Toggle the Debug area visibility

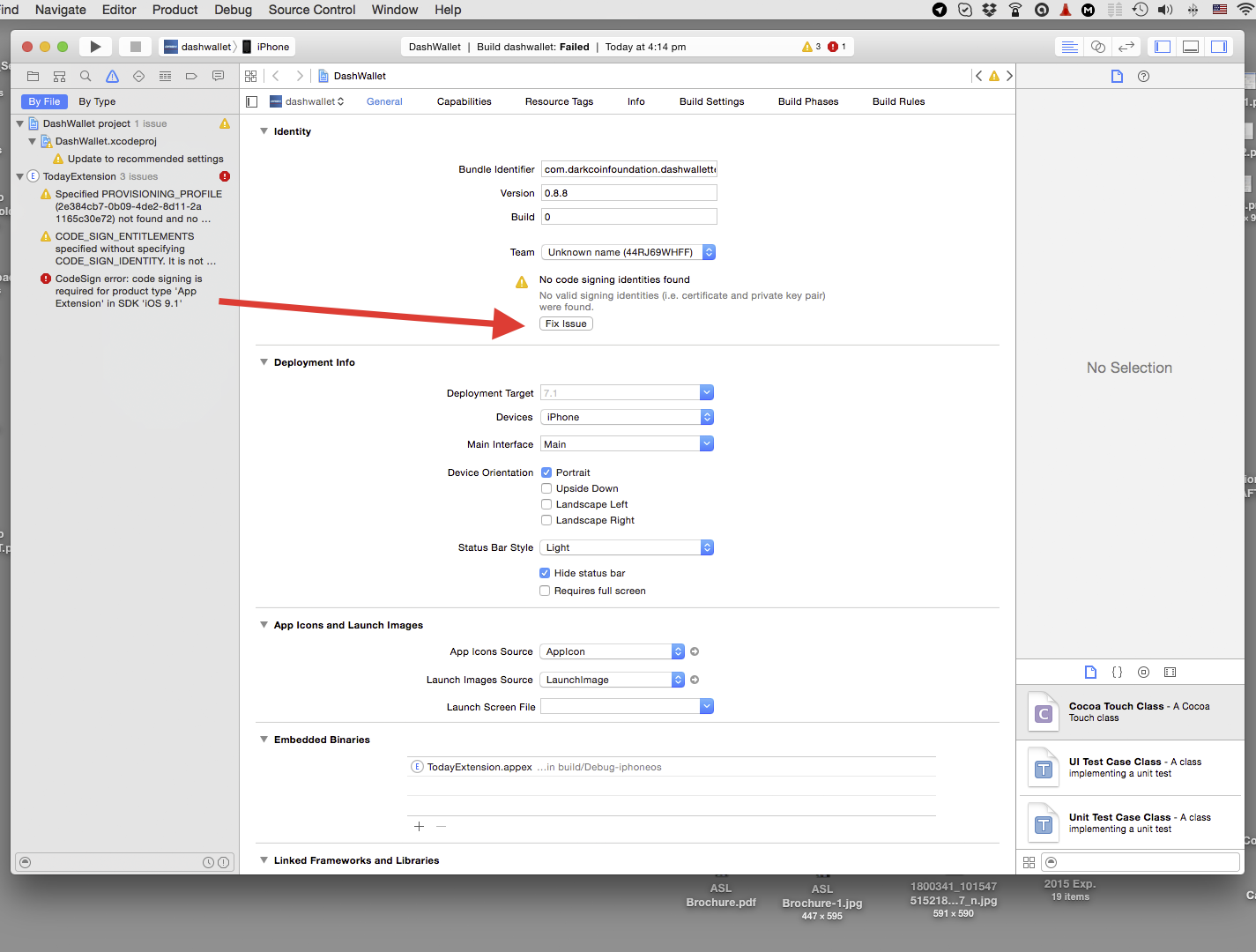(1191, 47)
